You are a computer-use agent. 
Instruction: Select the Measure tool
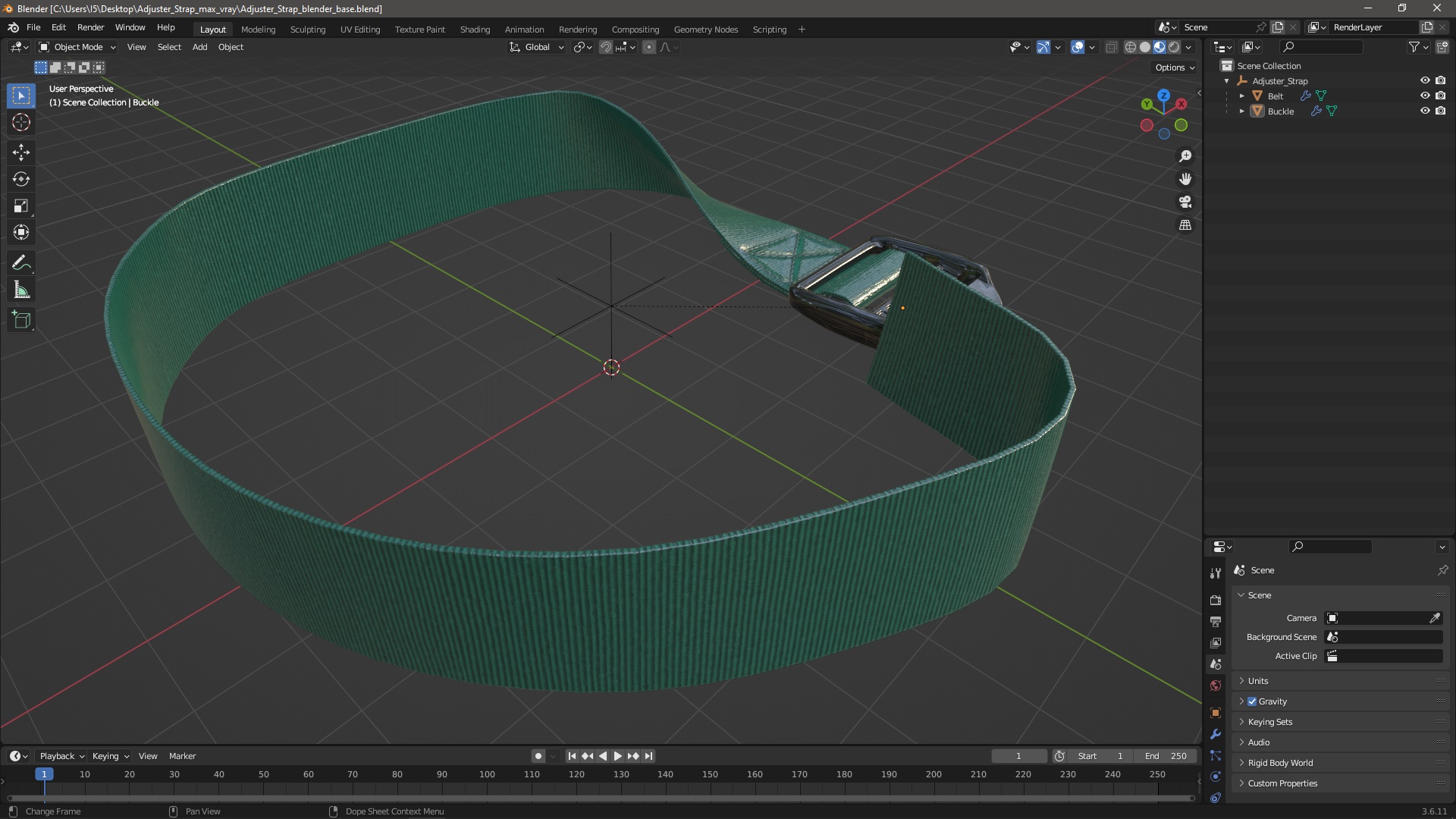click(21, 290)
